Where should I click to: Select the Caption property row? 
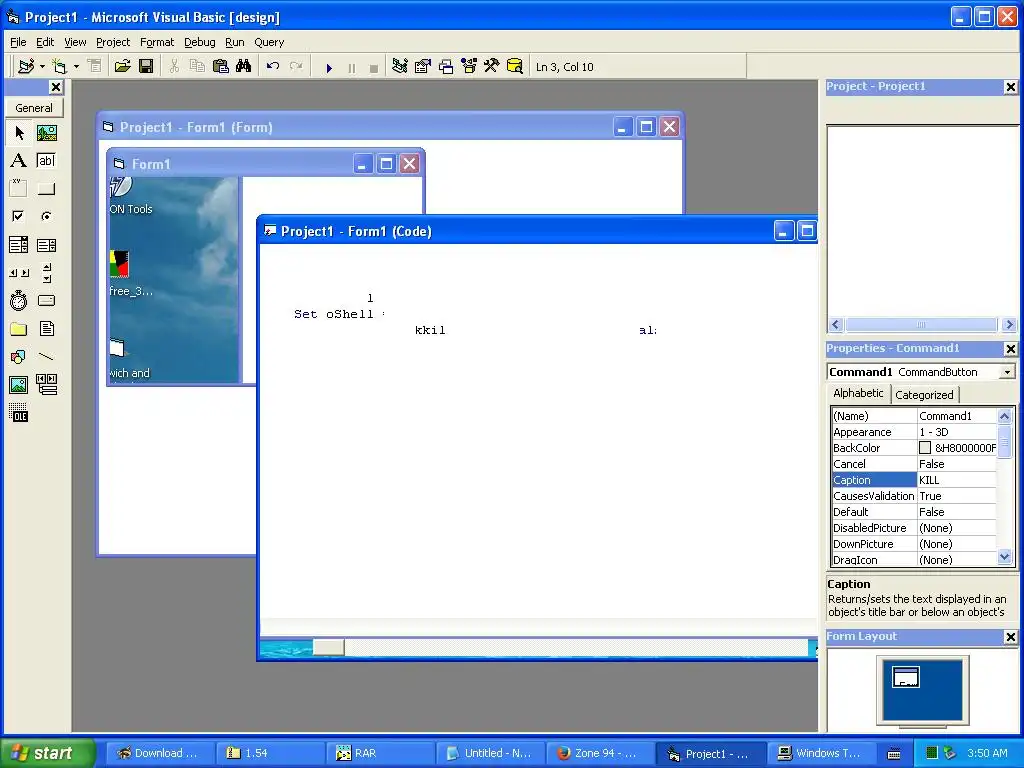tap(914, 480)
